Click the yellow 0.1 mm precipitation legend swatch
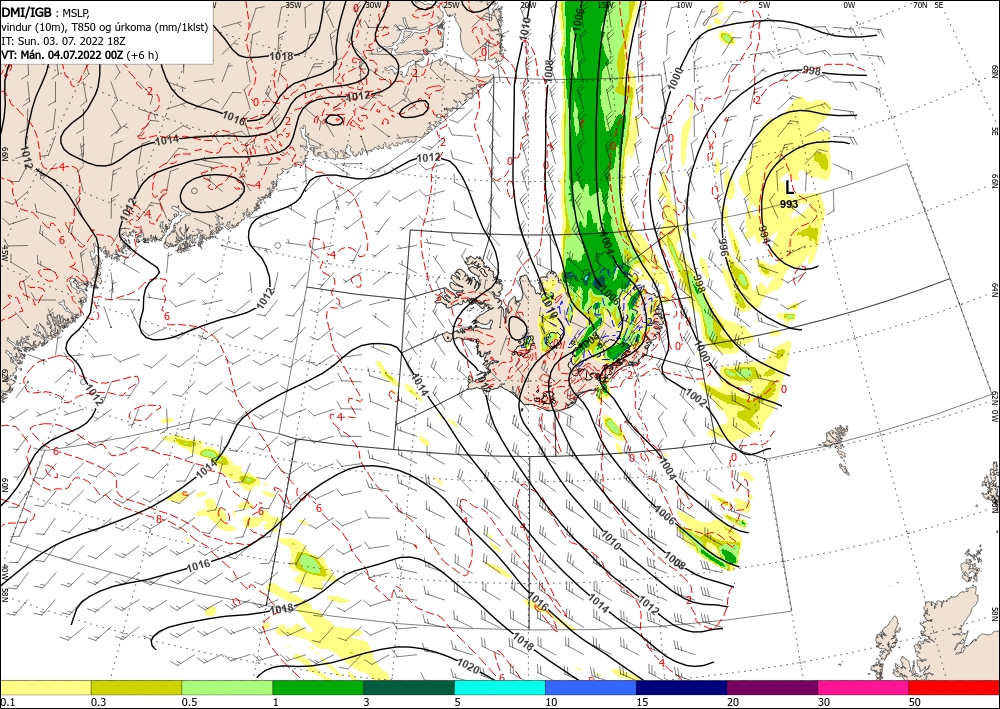The image size is (1000, 709). tap(45, 687)
